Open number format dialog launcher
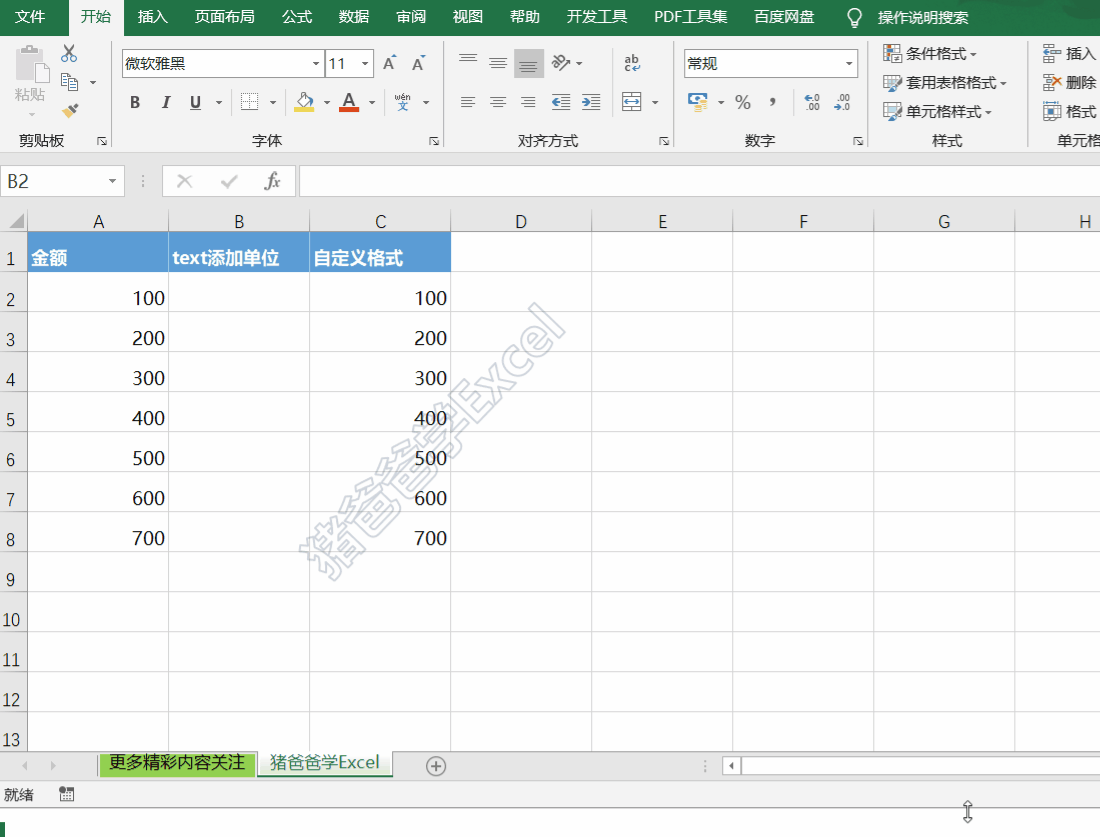 (x=858, y=142)
